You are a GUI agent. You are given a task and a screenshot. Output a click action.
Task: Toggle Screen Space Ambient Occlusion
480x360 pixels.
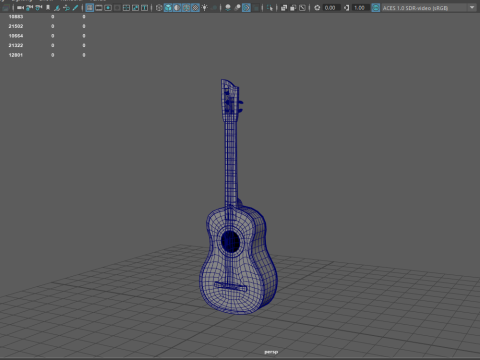coord(228,7)
